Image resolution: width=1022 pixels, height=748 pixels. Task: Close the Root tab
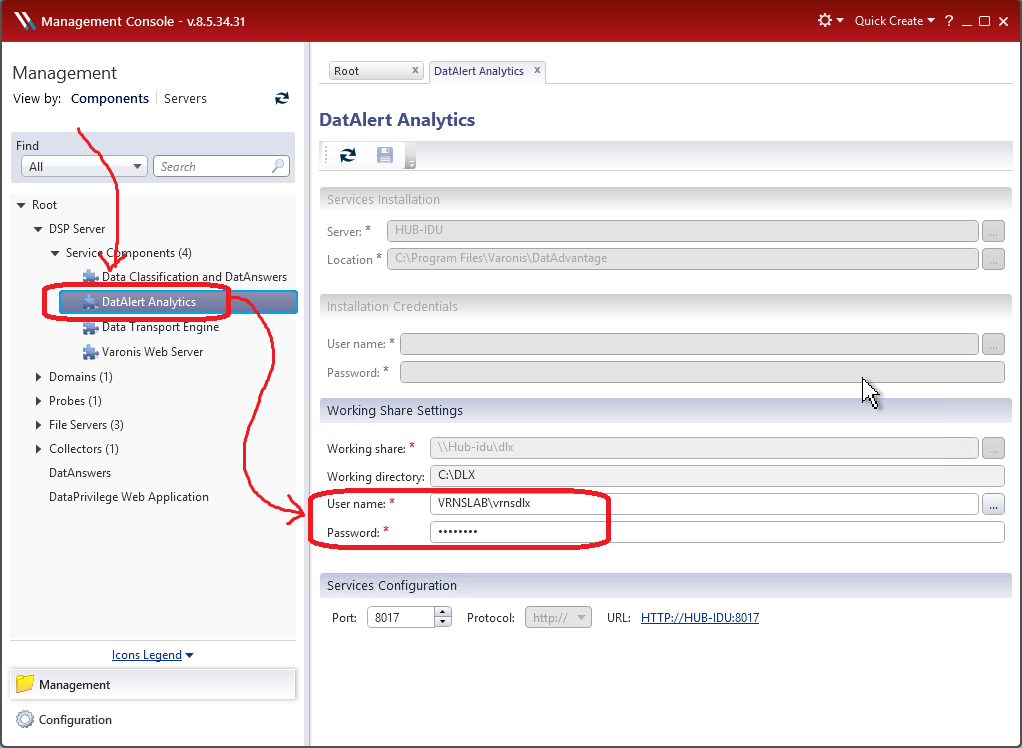click(x=415, y=70)
